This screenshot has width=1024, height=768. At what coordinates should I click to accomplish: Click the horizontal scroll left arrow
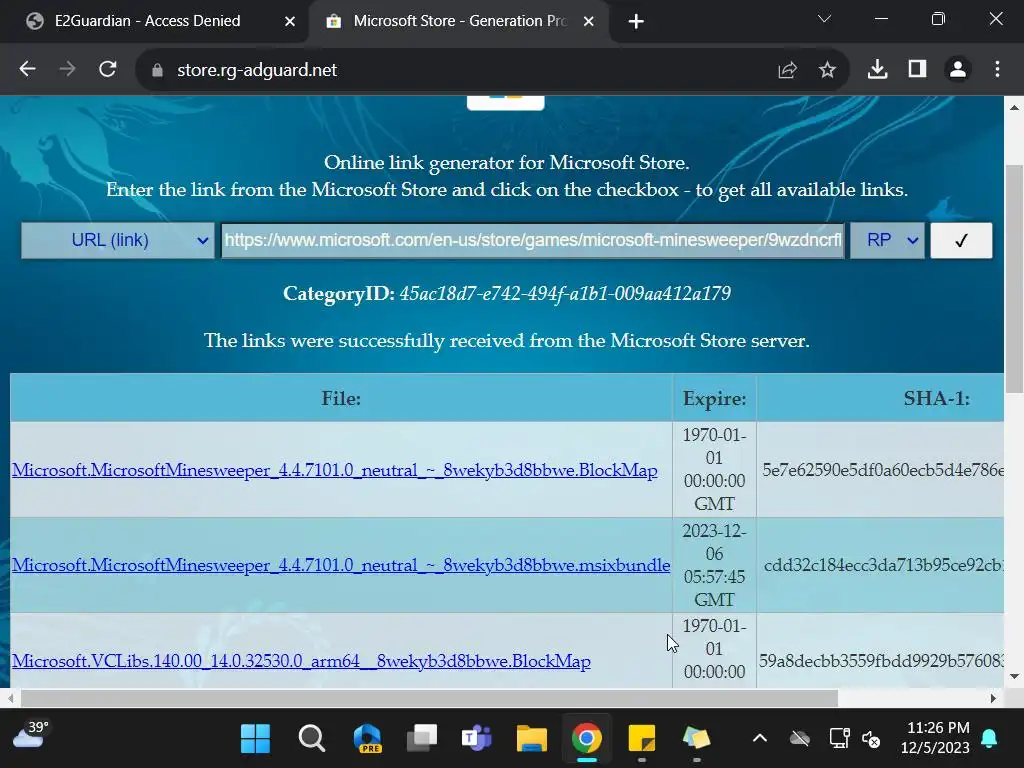(x=10, y=698)
